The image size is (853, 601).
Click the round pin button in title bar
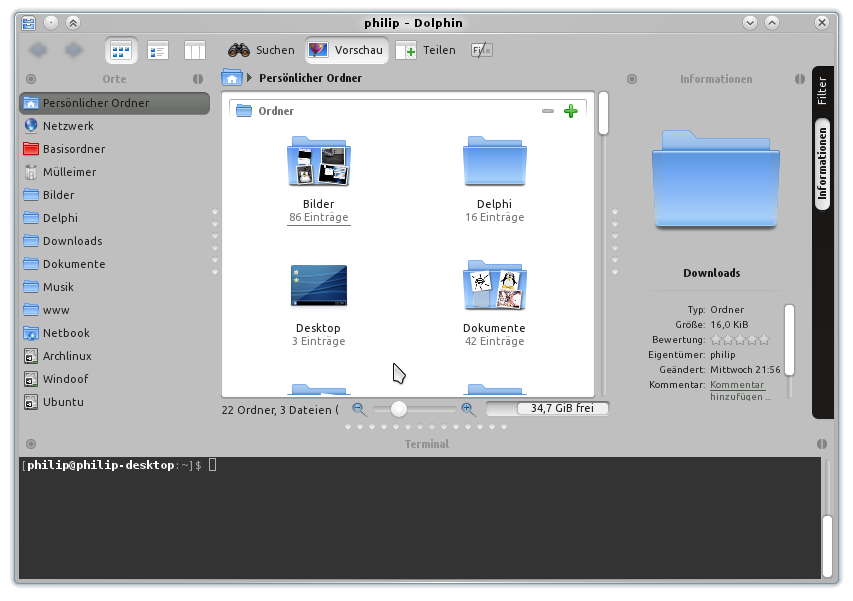pyautogui.click(x=51, y=23)
